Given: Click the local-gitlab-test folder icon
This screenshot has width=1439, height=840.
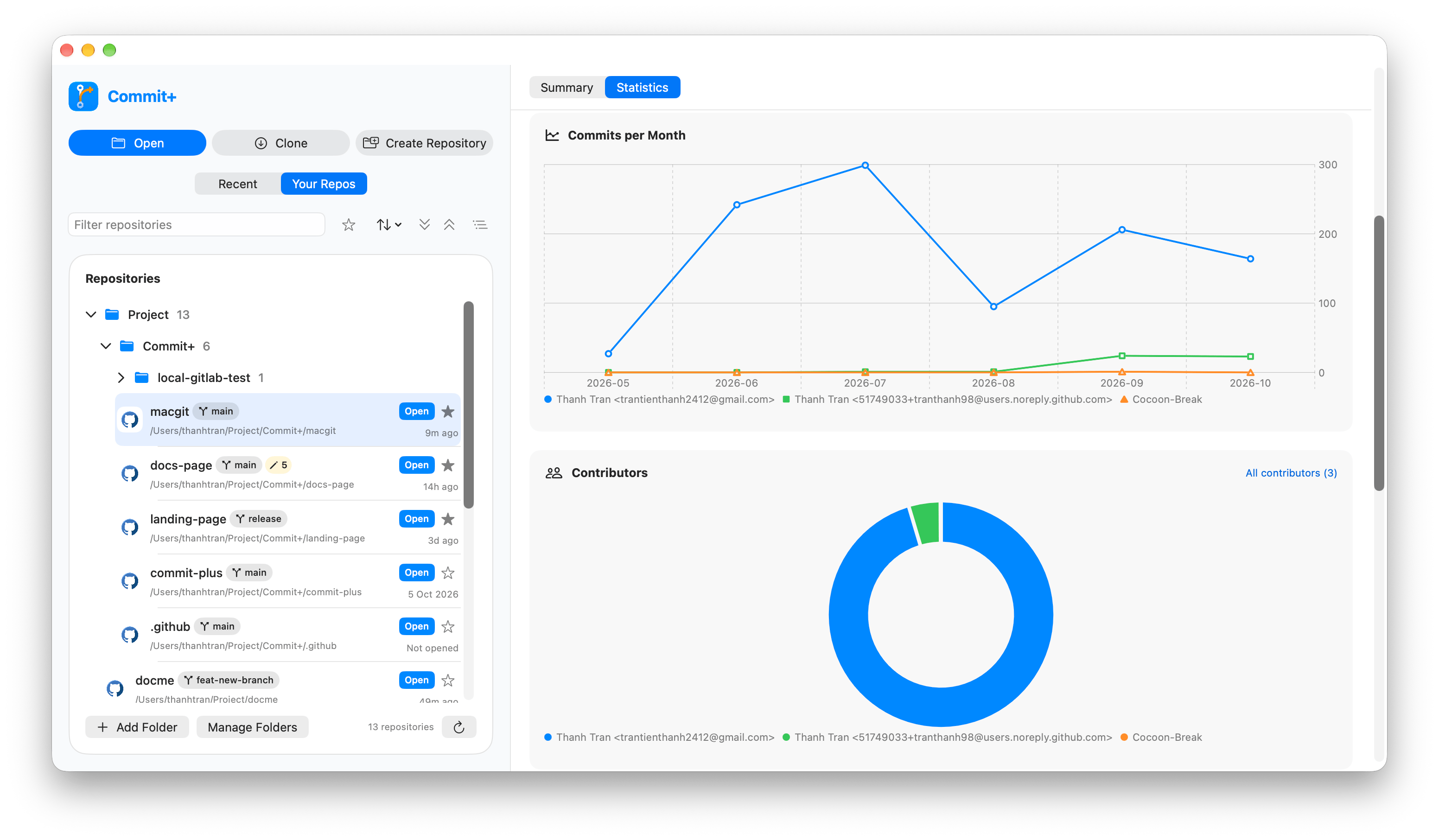Looking at the screenshot, I should coord(141,377).
